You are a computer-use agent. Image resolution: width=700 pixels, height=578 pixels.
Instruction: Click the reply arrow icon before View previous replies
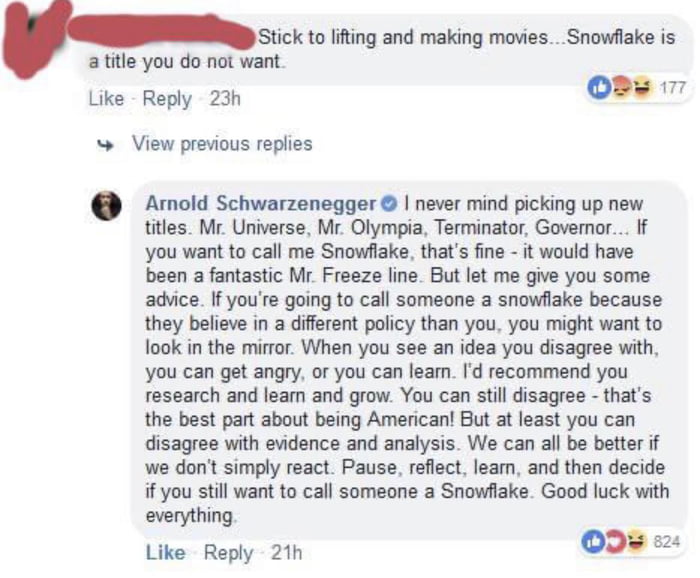tap(103, 143)
